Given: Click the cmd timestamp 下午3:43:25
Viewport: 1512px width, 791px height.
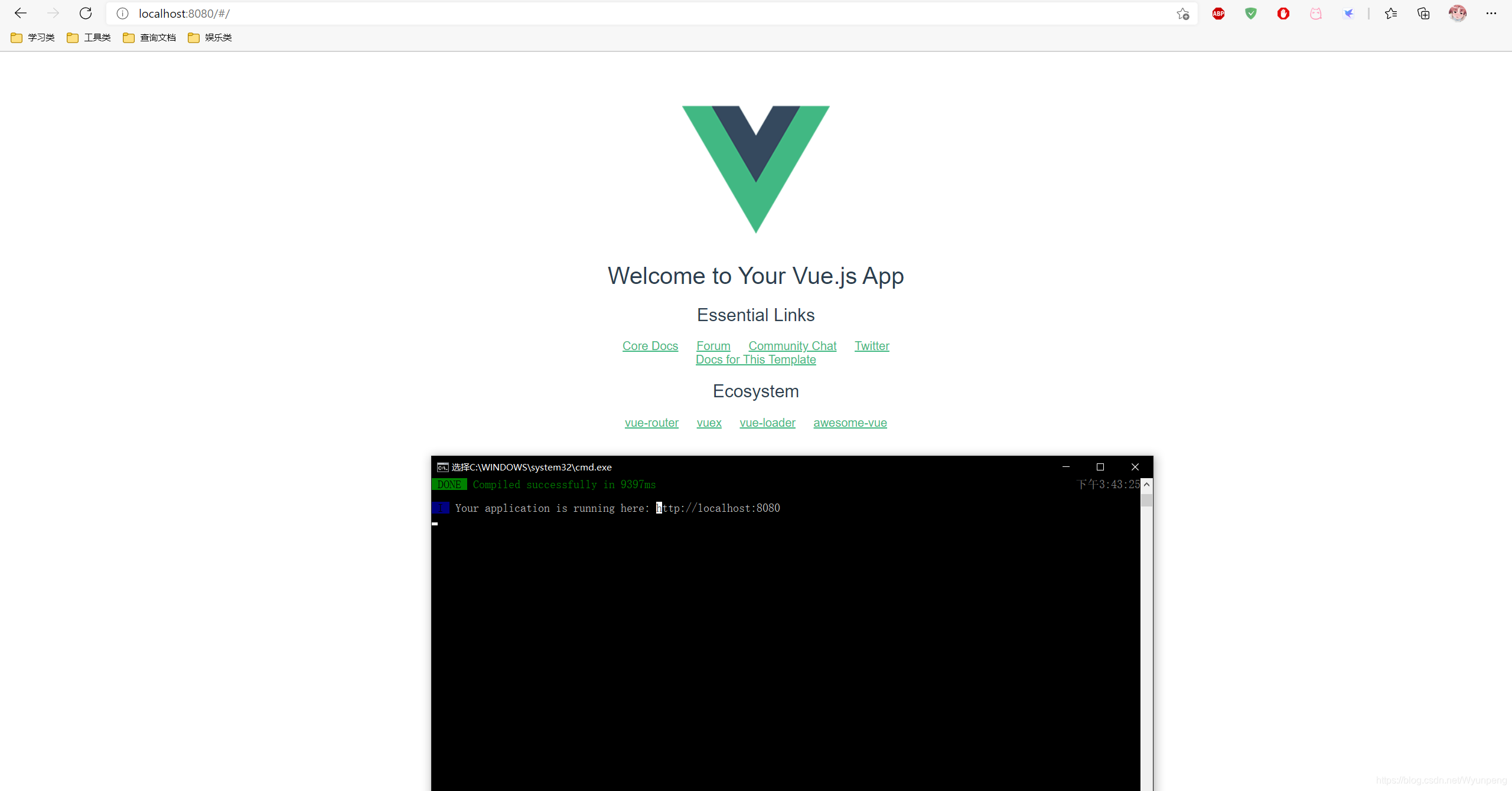Looking at the screenshot, I should 1109,485.
